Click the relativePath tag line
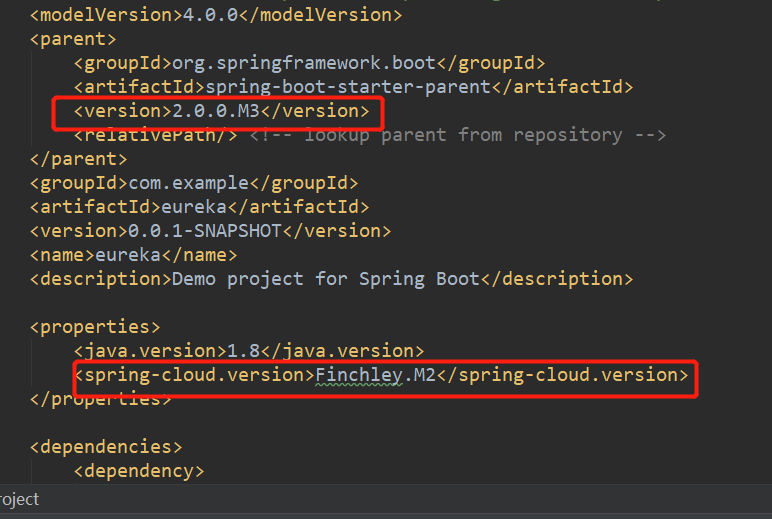 point(156,135)
